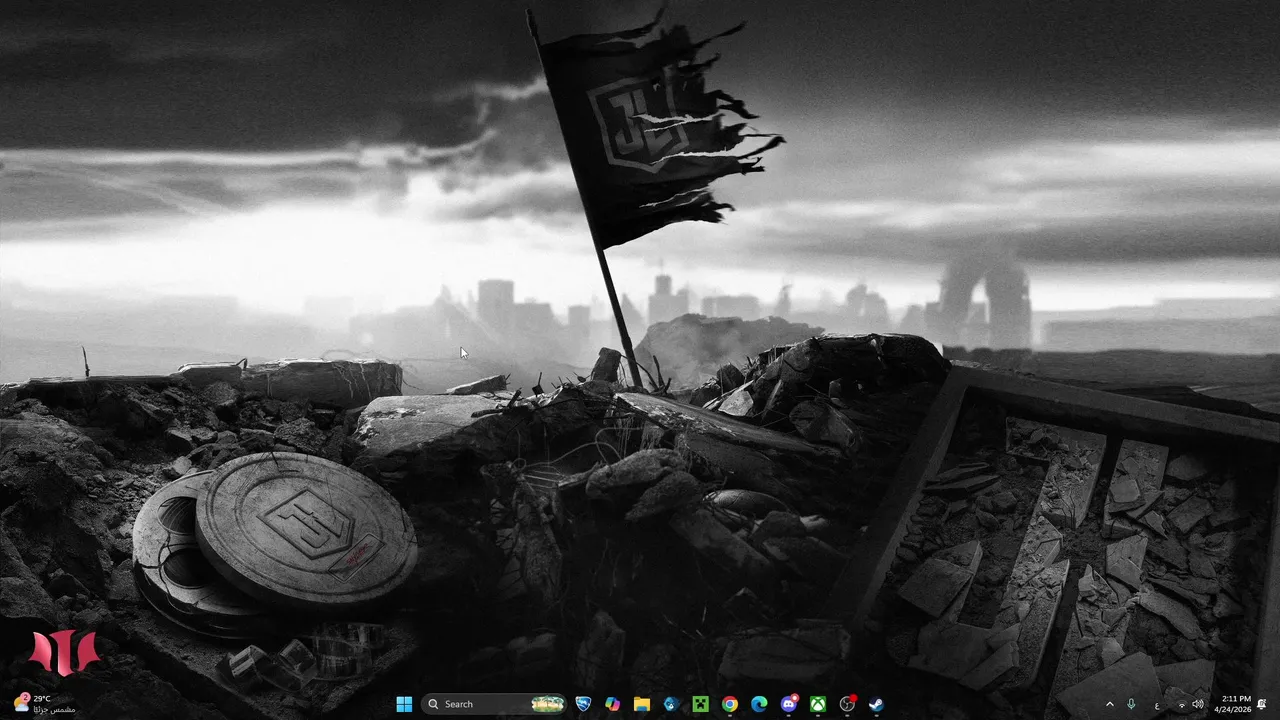Switch the Arabic input language indicator
This screenshot has height=720, width=1280.
click(1157, 705)
